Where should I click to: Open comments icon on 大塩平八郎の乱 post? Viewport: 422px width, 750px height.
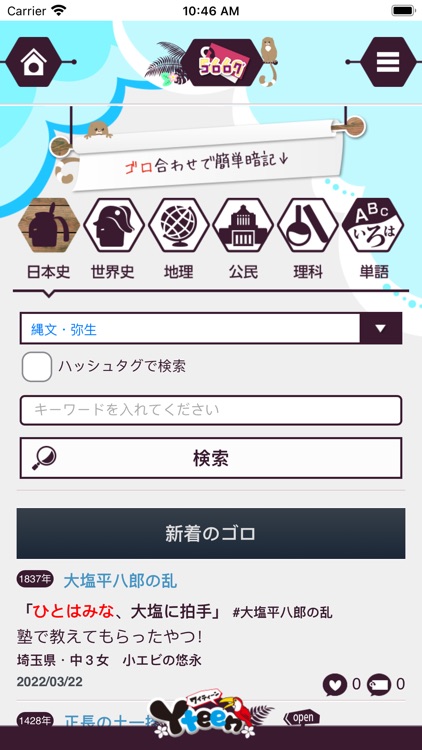(x=378, y=685)
